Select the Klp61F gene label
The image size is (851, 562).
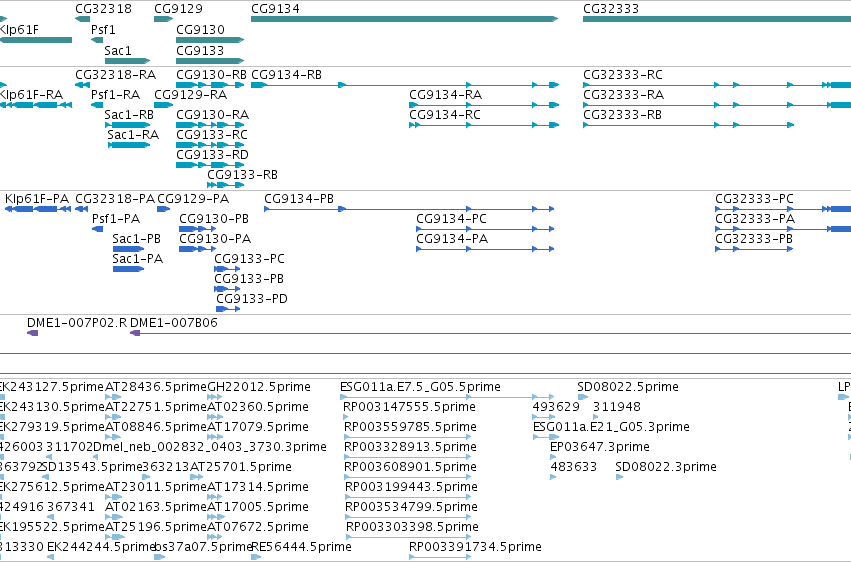(x=19, y=29)
